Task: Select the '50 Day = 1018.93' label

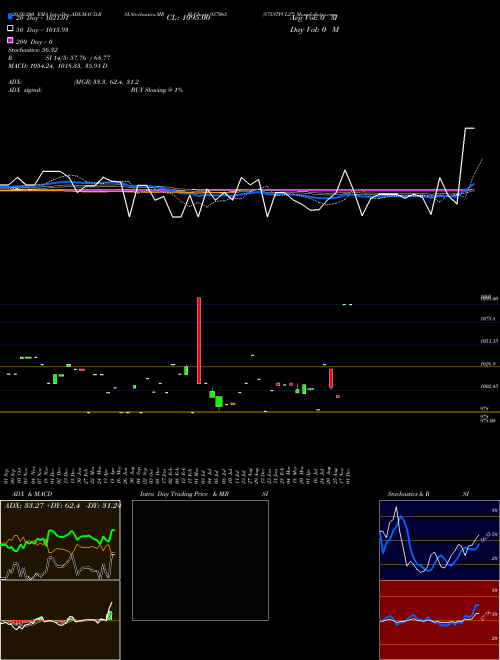Action: [x=42, y=30]
